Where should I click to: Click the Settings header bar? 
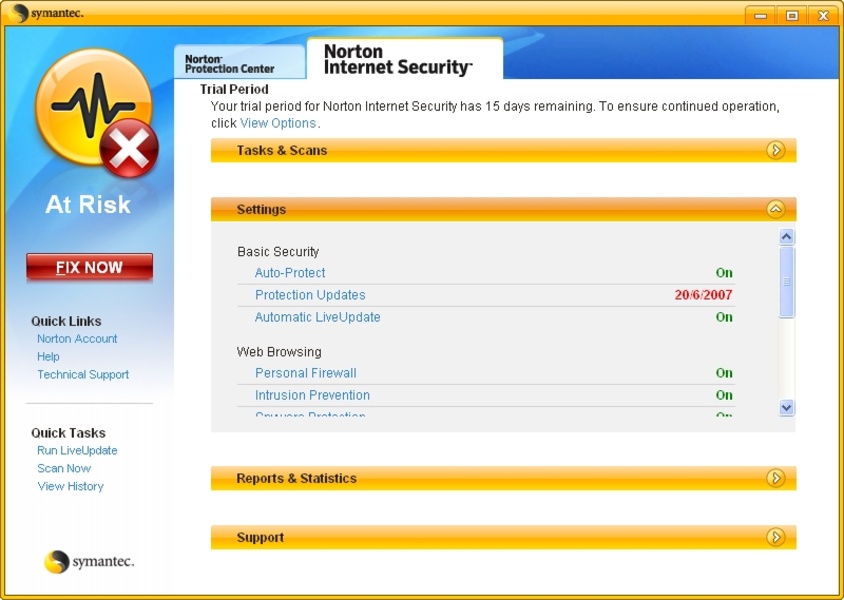pyautogui.click(x=503, y=209)
